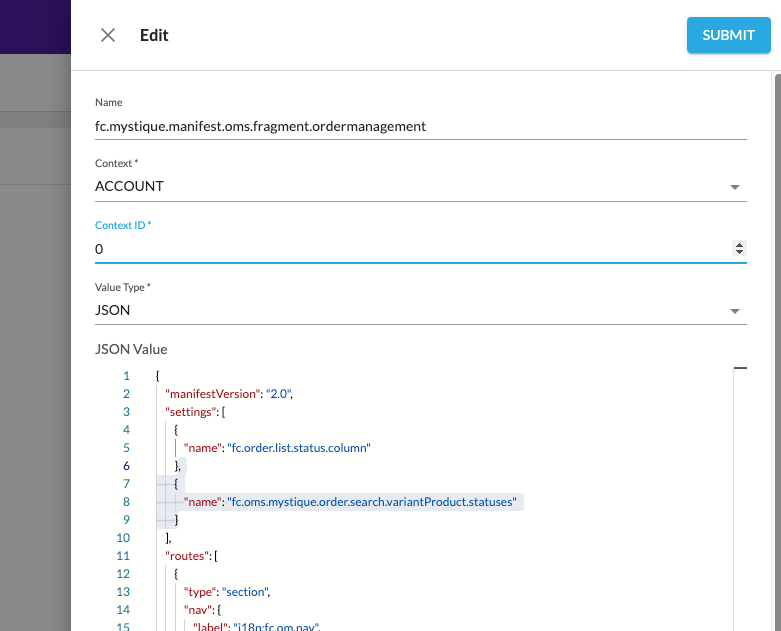This screenshot has width=781, height=631.
Task: Increase Context ID with the up stepper arrow
Action: 739,245
